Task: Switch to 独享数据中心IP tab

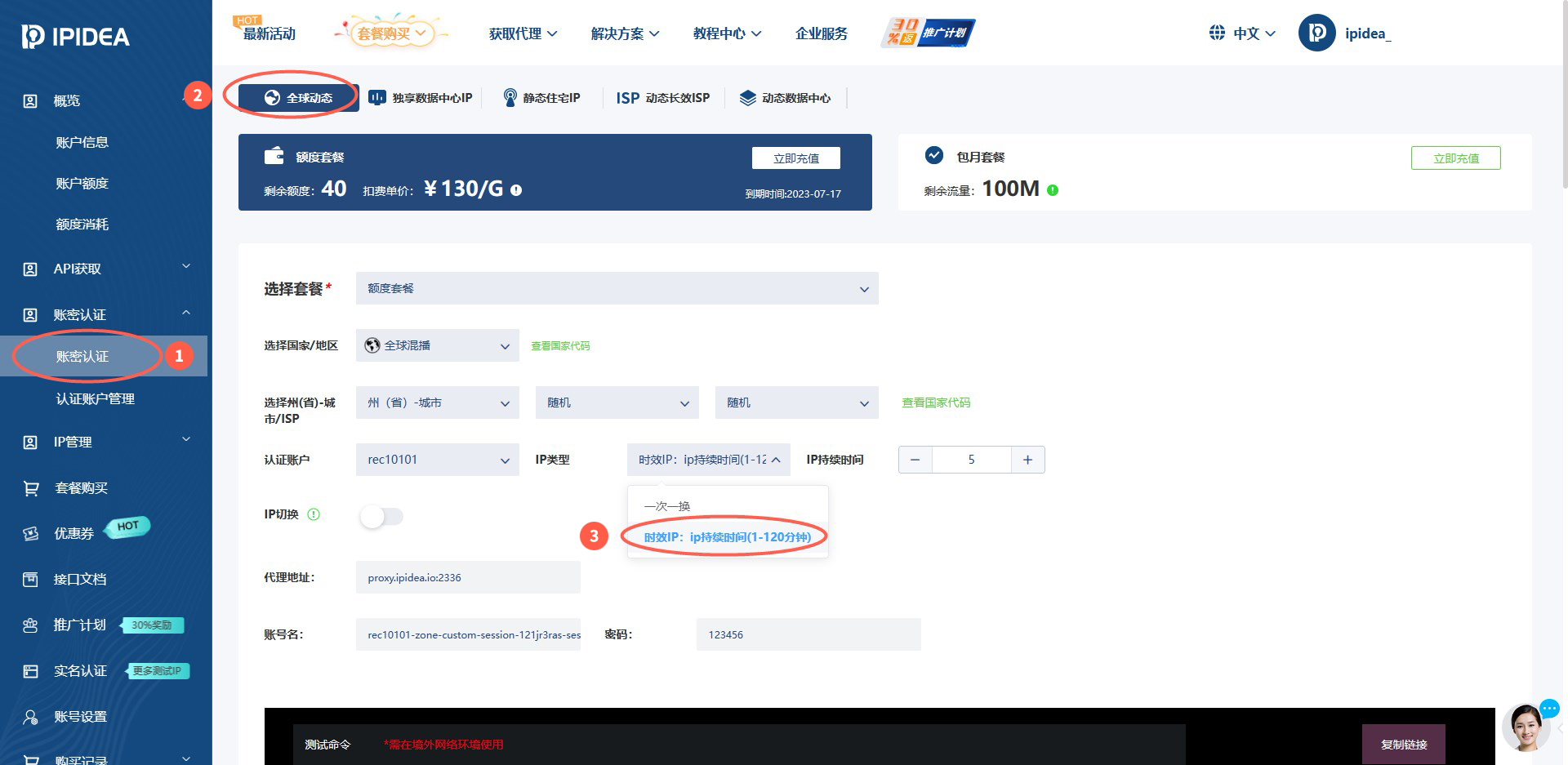Action: point(421,98)
